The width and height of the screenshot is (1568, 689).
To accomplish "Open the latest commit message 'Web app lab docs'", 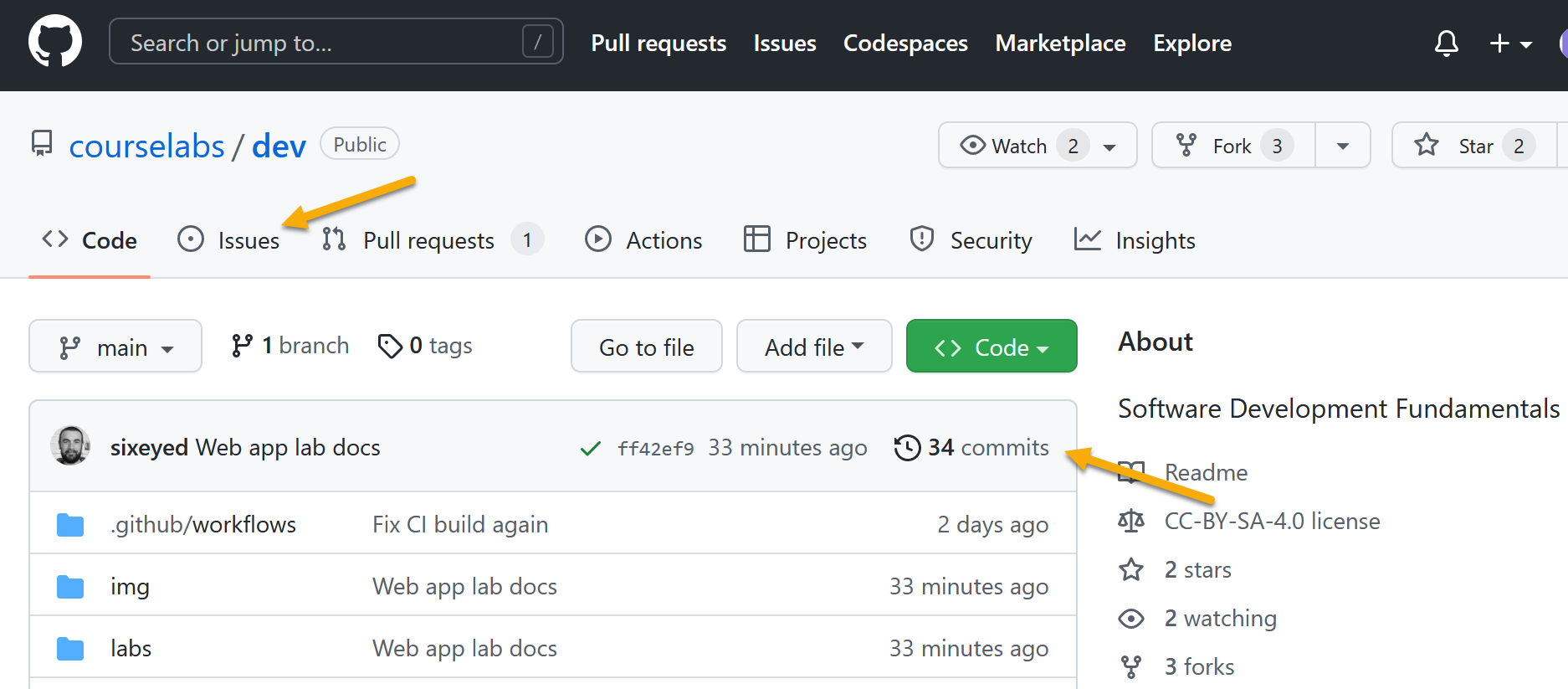I will pos(288,448).
